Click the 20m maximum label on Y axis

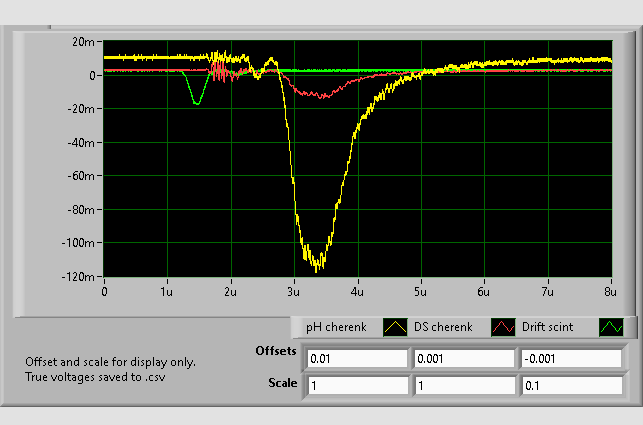(83, 42)
